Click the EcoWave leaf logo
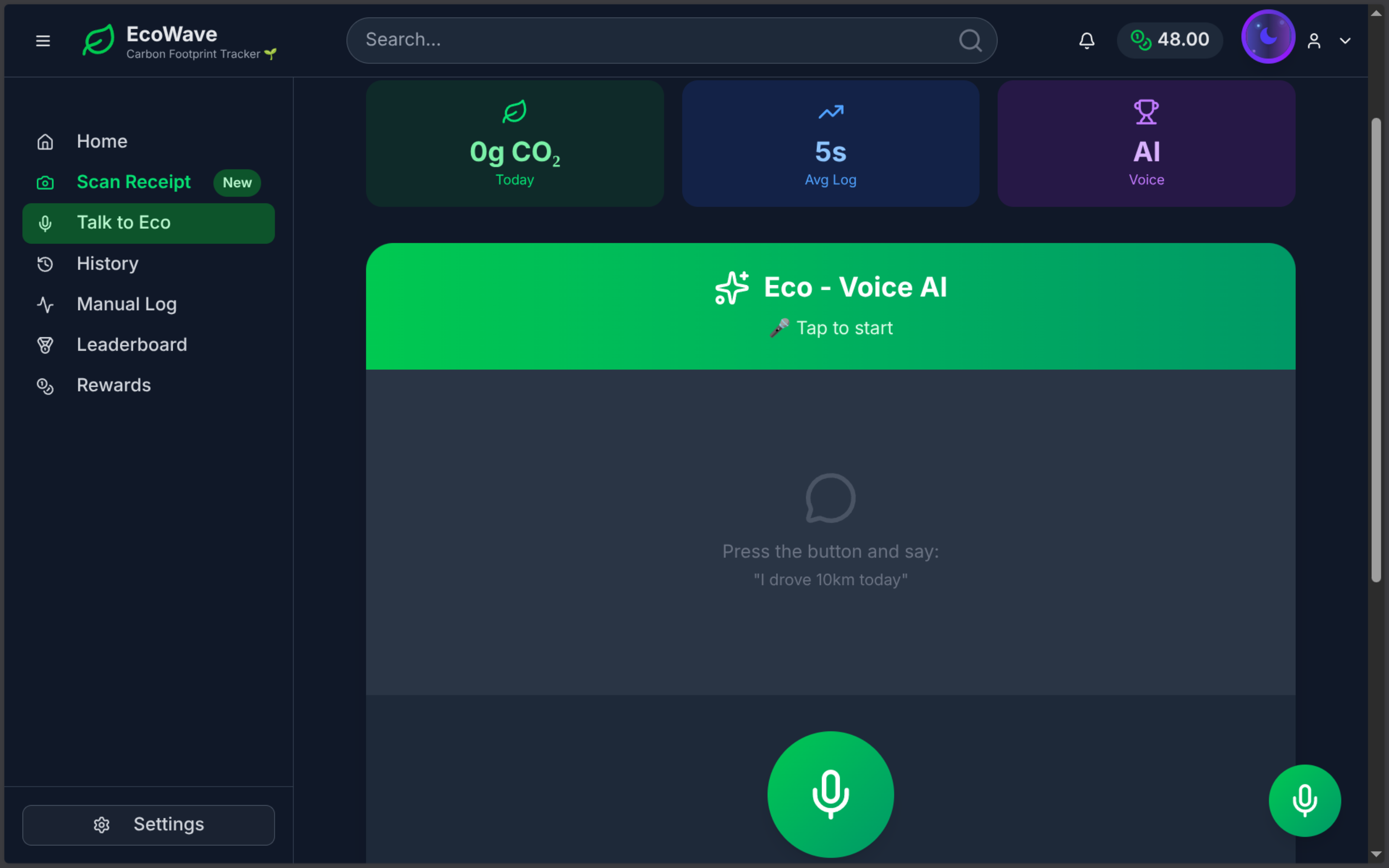This screenshot has width=1389, height=868. (x=98, y=40)
